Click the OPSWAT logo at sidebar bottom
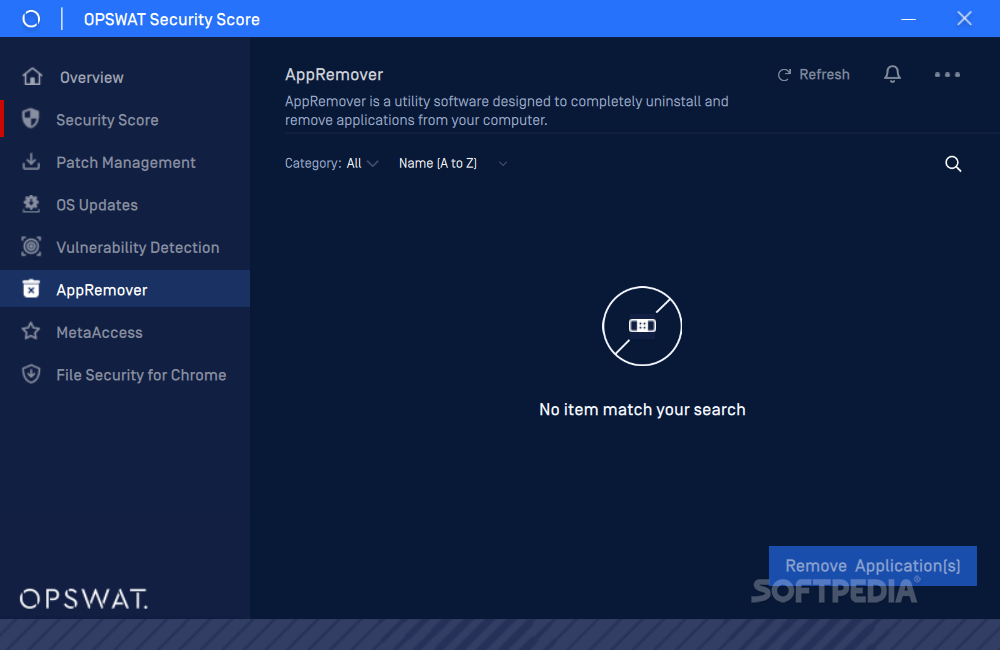The height and width of the screenshot is (650, 1000). [84, 599]
